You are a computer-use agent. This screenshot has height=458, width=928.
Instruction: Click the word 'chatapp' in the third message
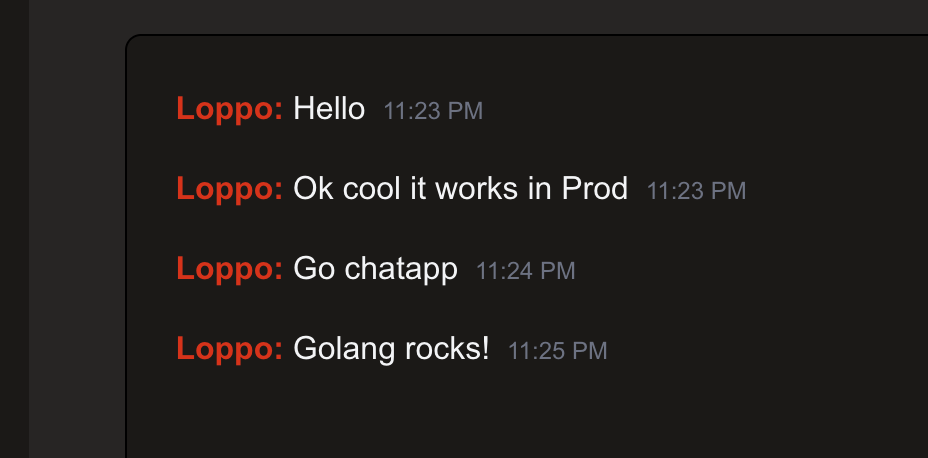coord(401,269)
